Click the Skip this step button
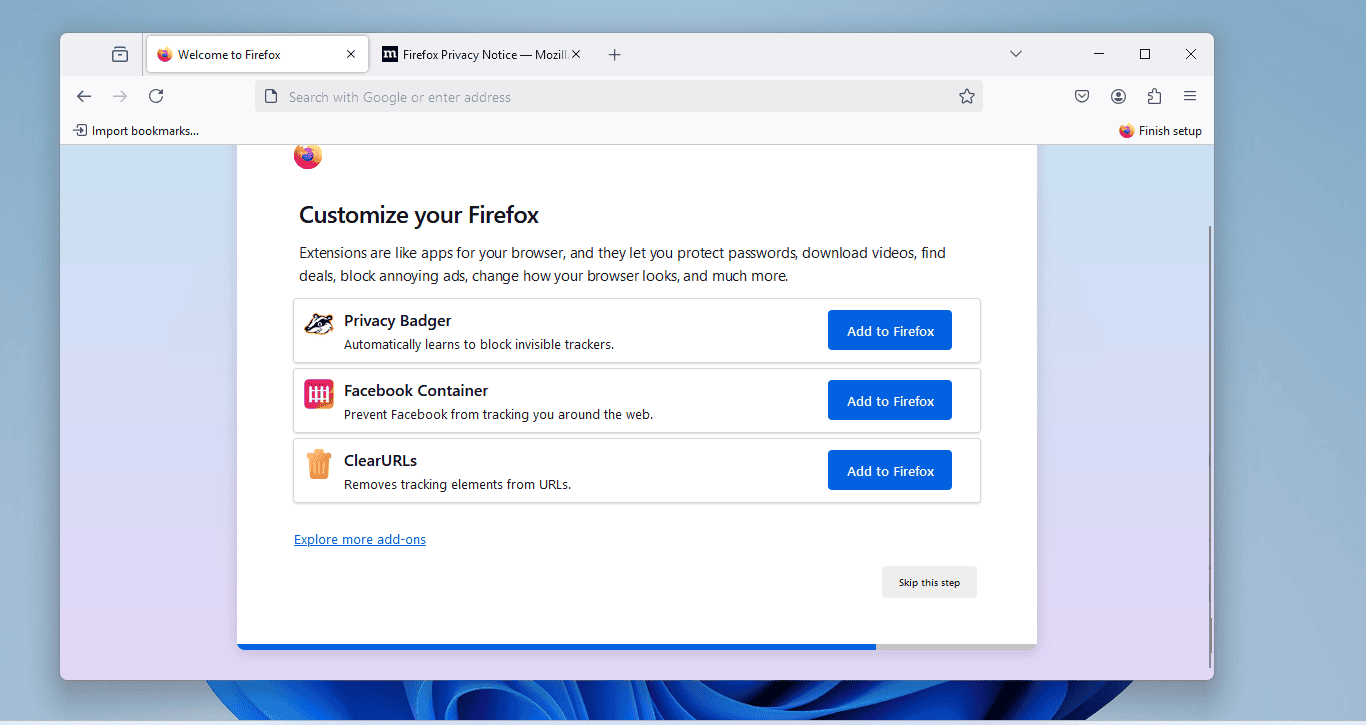This screenshot has width=1366, height=725. pos(929,583)
